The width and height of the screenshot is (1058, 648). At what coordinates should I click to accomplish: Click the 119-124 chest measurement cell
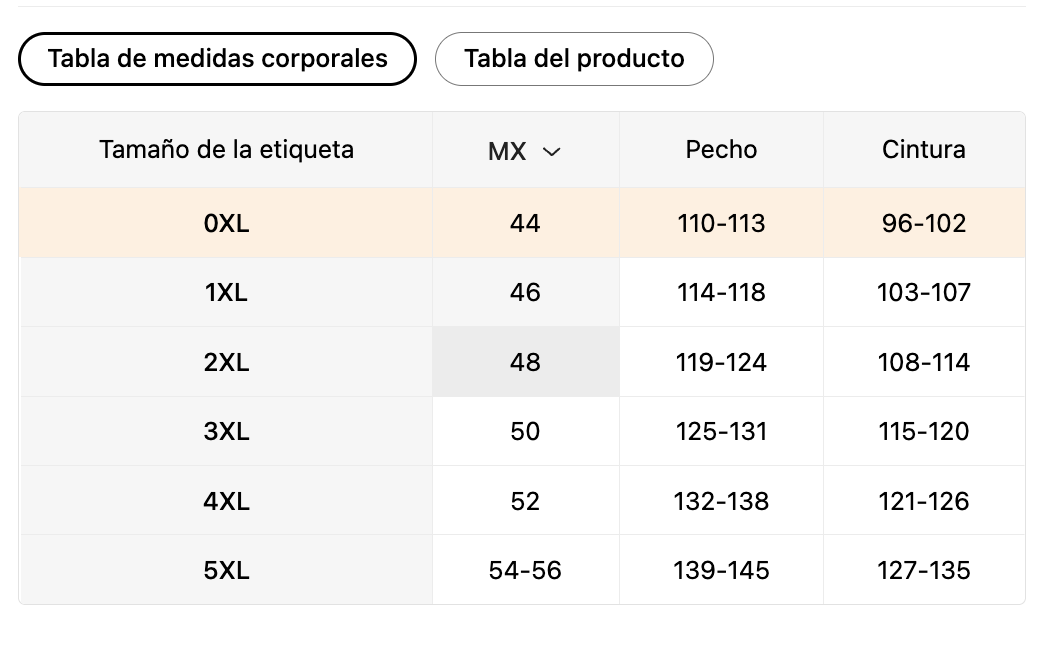pyautogui.click(x=721, y=362)
